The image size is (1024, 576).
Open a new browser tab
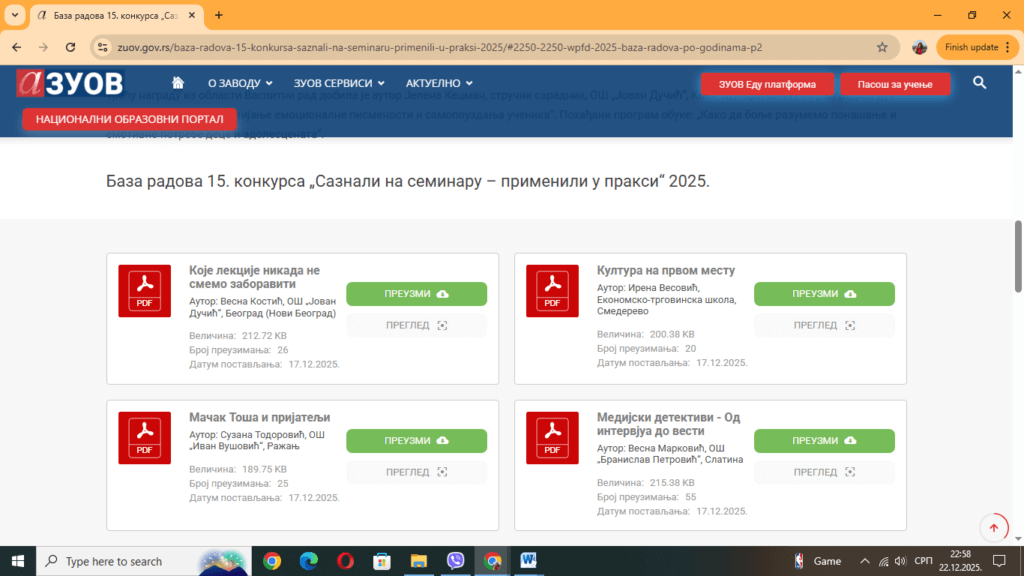pyautogui.click(x=219, y=15)
